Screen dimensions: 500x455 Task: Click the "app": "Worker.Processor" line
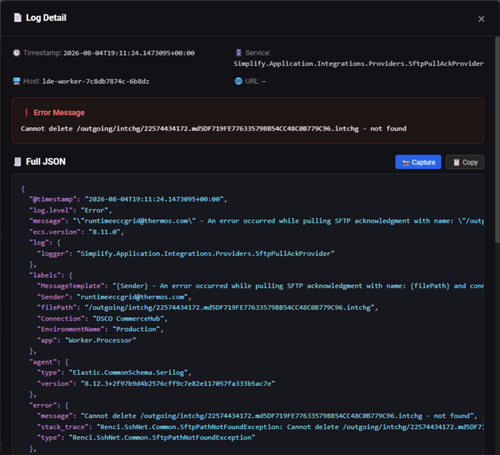pos(87,340)
